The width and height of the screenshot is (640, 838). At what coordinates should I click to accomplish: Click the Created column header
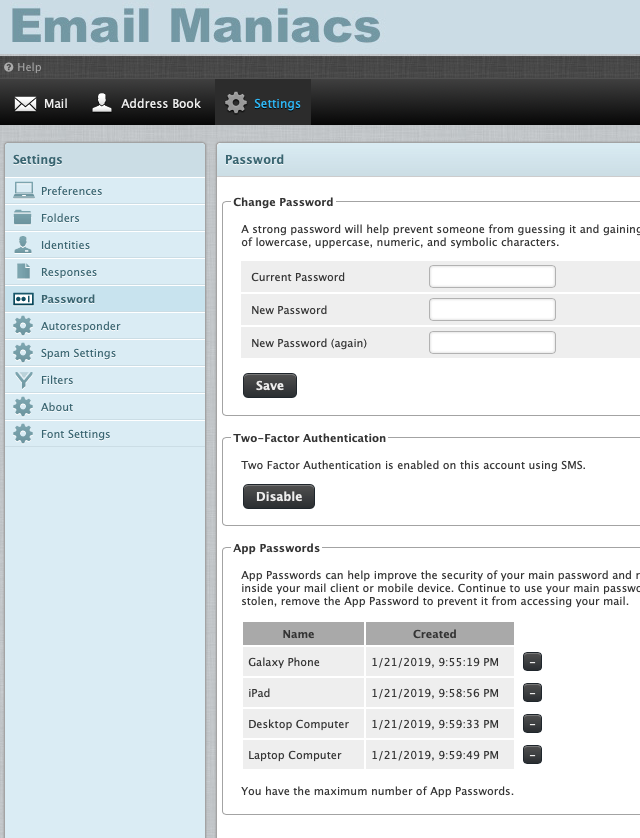tap(440, 633)
